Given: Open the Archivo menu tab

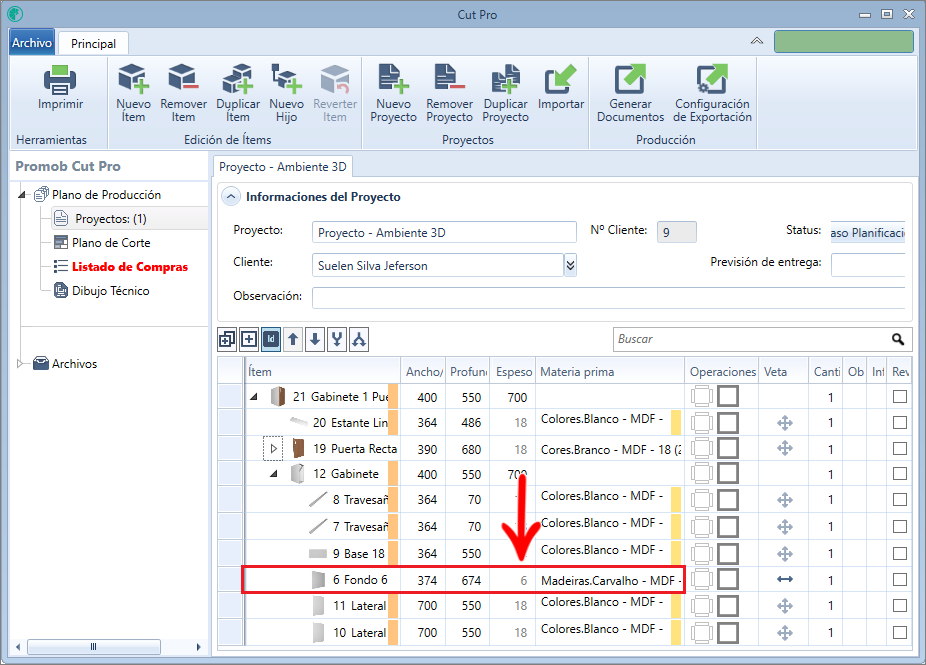Looking at the screenshot, I should point(32,43).
